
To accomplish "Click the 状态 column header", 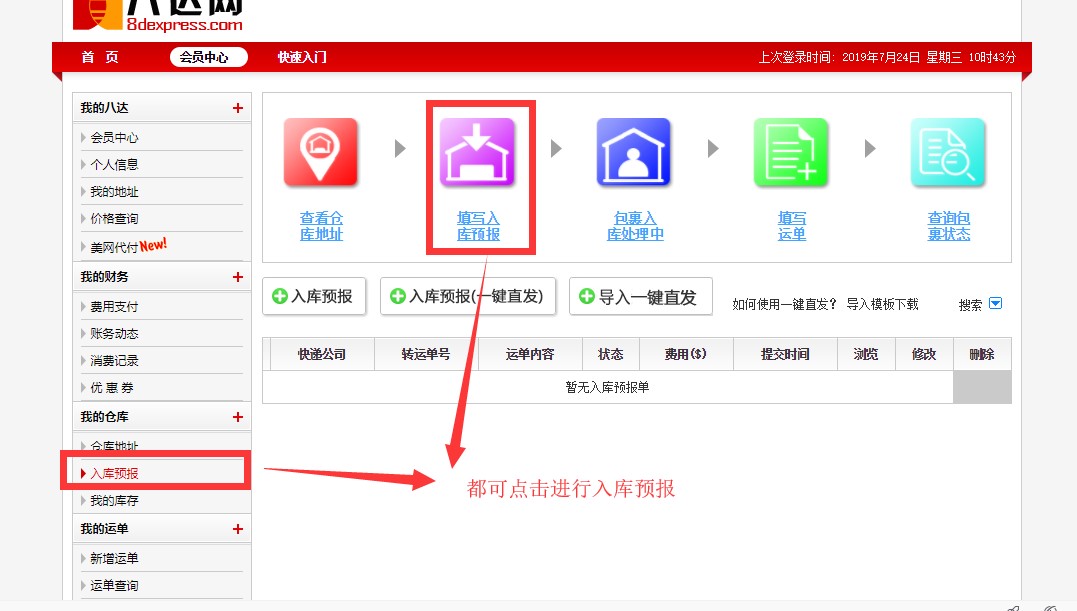I will click(x=611, y=354).
